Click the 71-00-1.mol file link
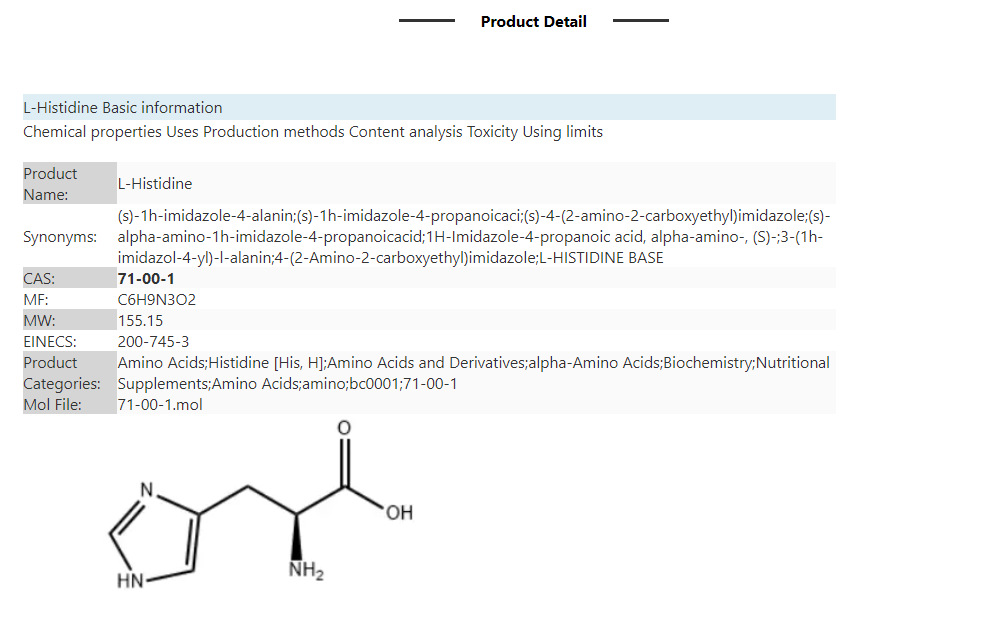This screenshot has width=988, height=625. [160, 404]
